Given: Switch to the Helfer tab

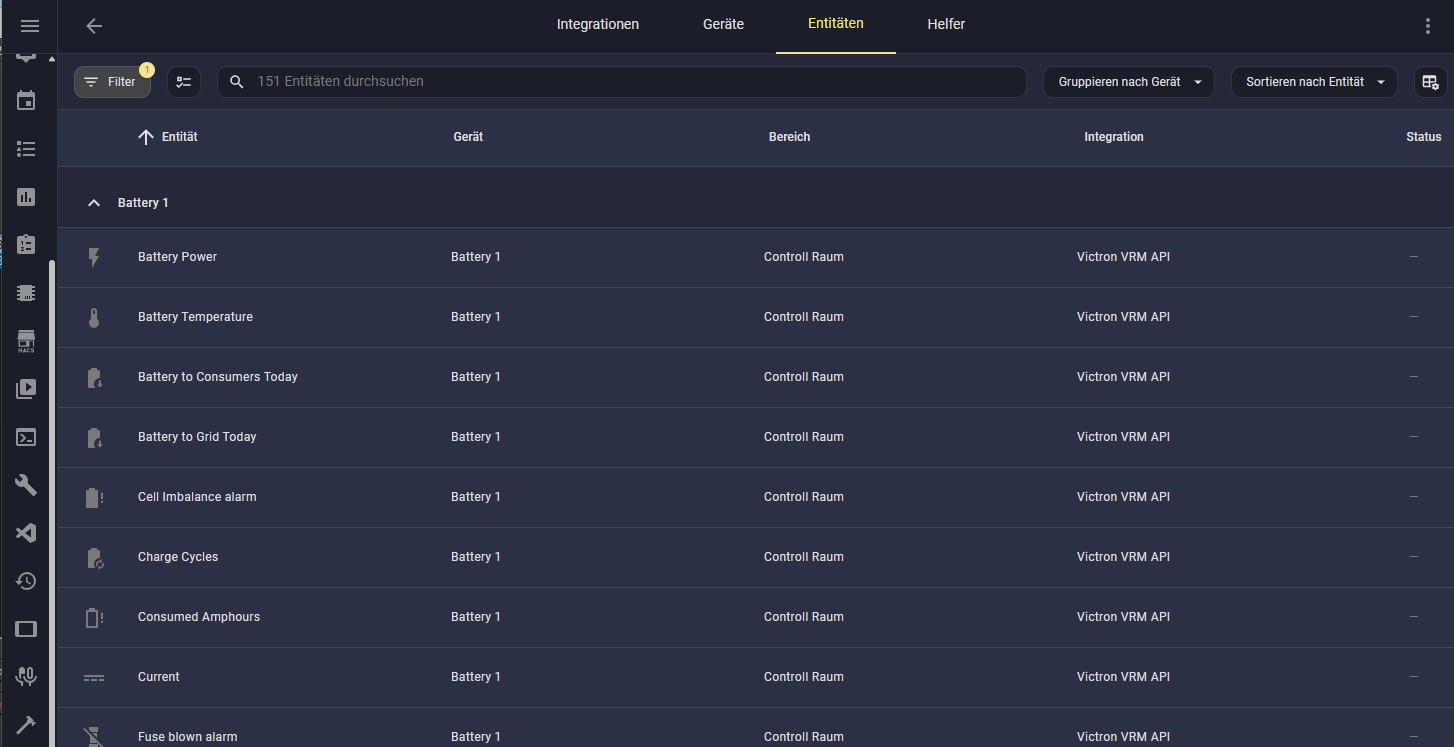Looking at the screenshot, I should 945,25.
